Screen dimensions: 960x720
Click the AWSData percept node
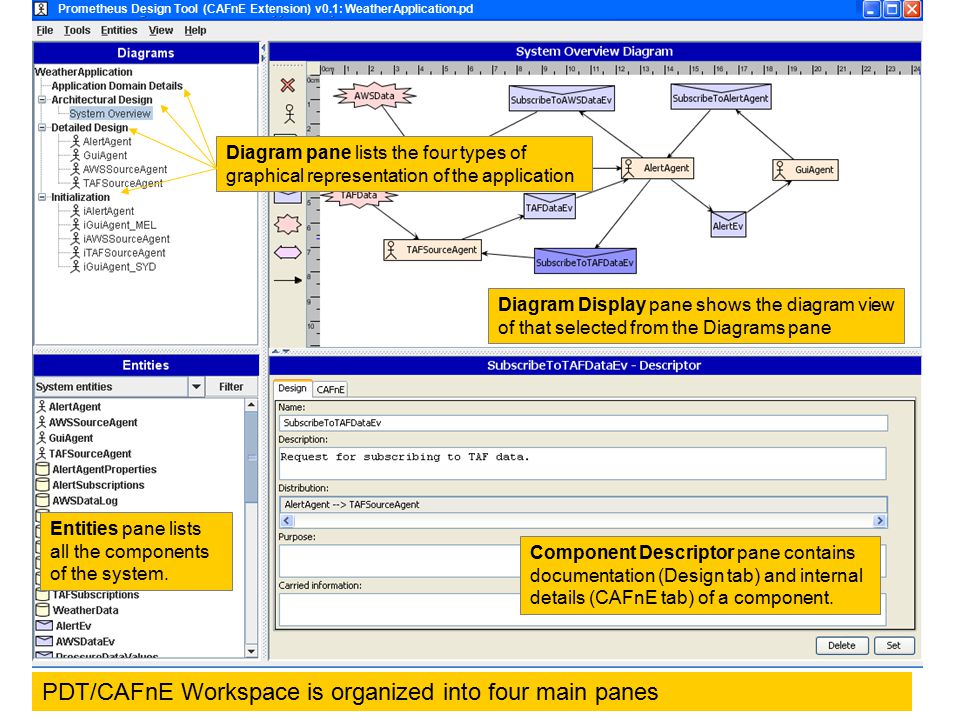pyautogui.click(x=374, y=96)
